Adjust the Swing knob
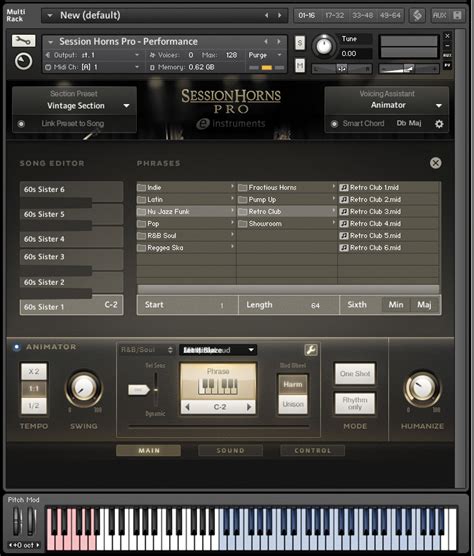The width and height of the screenshot is (474, 556). point(84,388)
